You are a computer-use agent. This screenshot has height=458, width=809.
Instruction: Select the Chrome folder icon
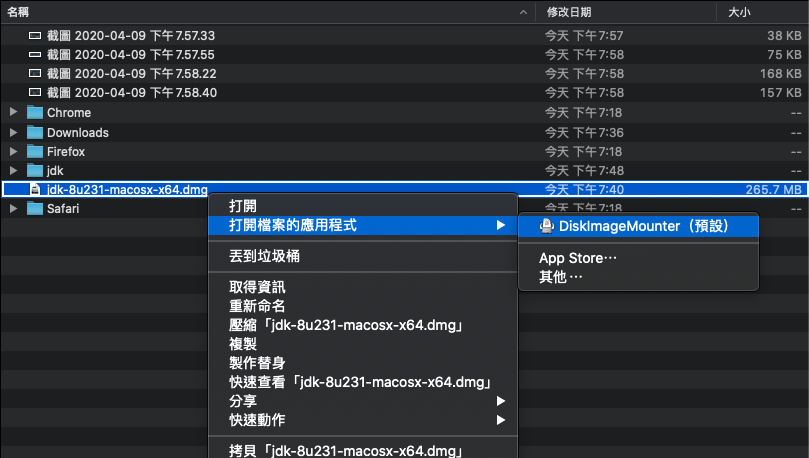click(x=35, y=112)
